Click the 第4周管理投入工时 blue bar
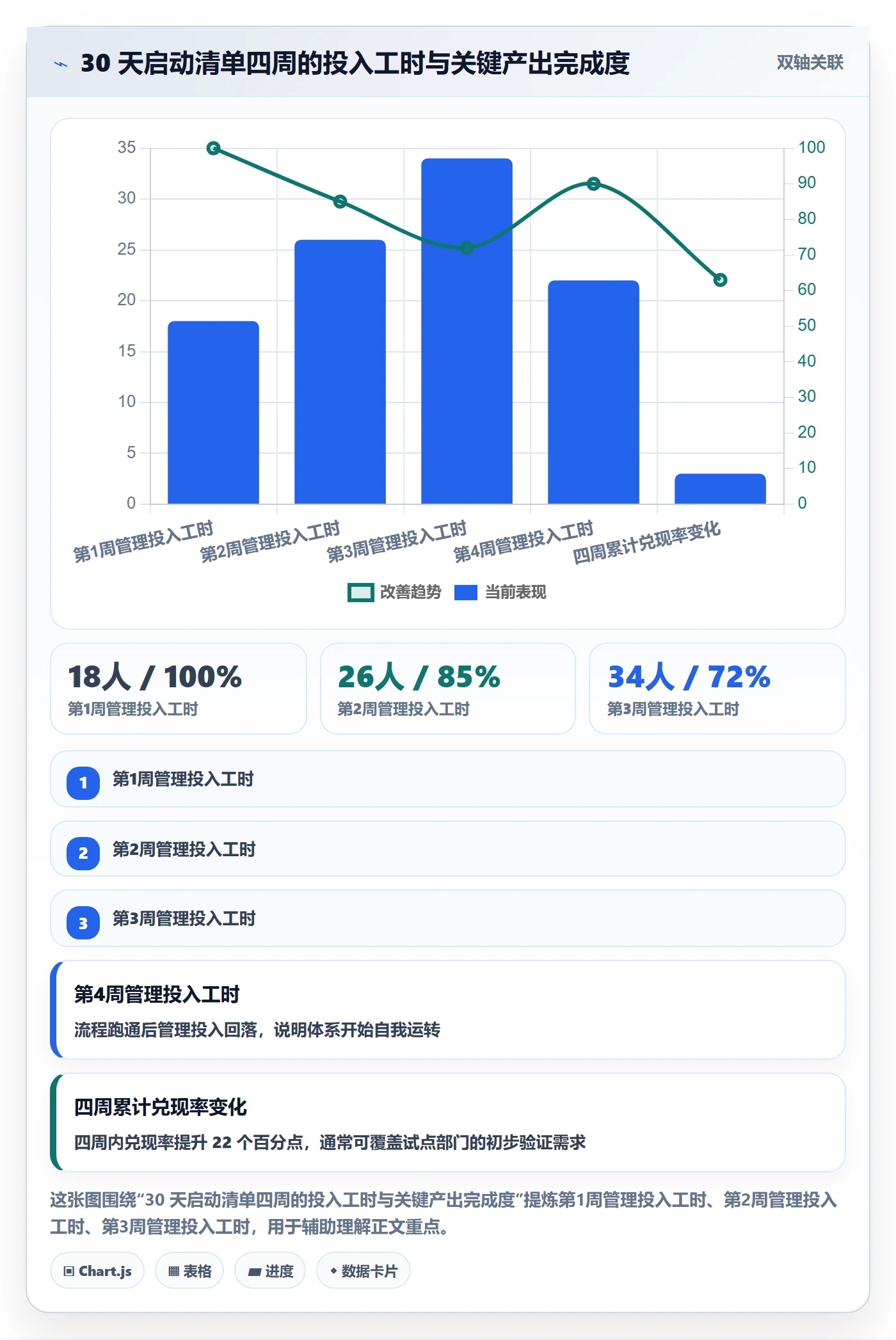 [593, 392]
